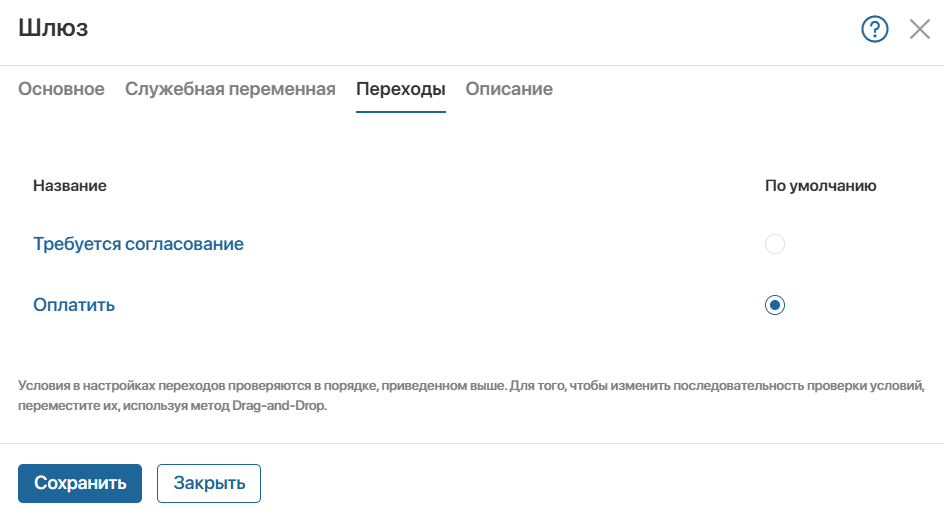Click the По умолчанию column header
Image resolution: width=944 pixels, height=517 pixels.
(x=820, y=185)
